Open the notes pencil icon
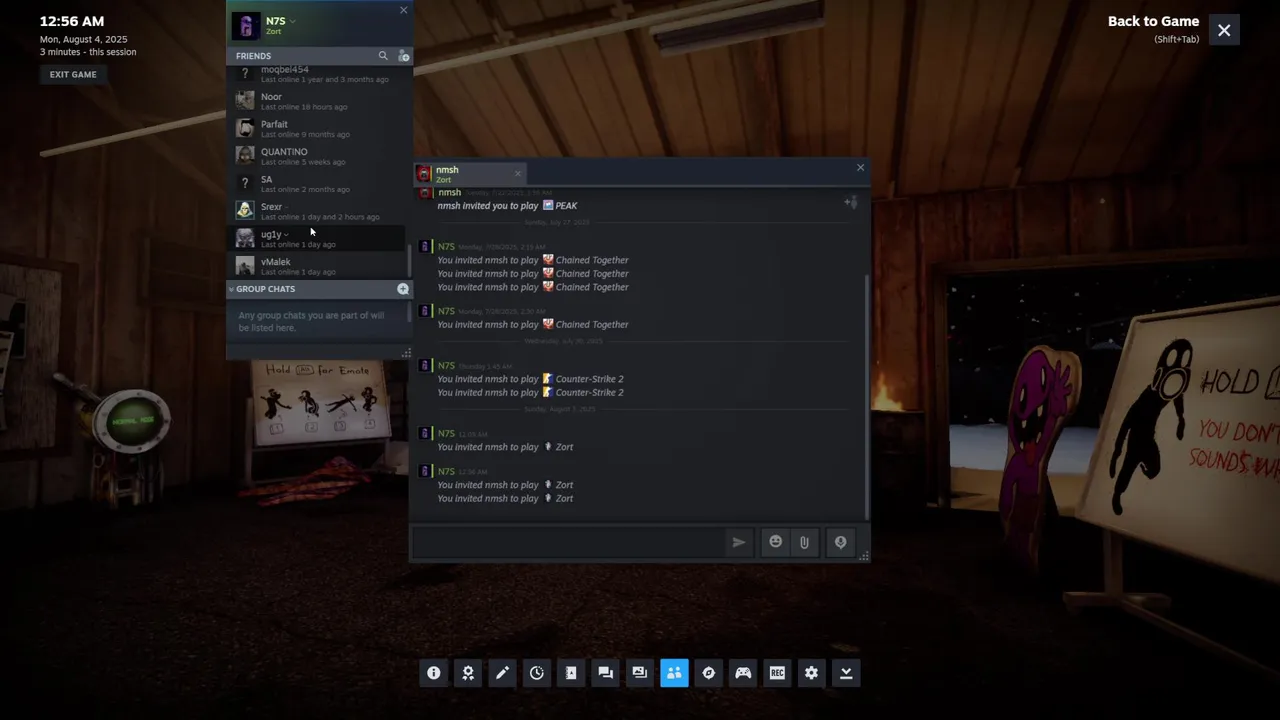1280x720 pixels. pos(502,673)
